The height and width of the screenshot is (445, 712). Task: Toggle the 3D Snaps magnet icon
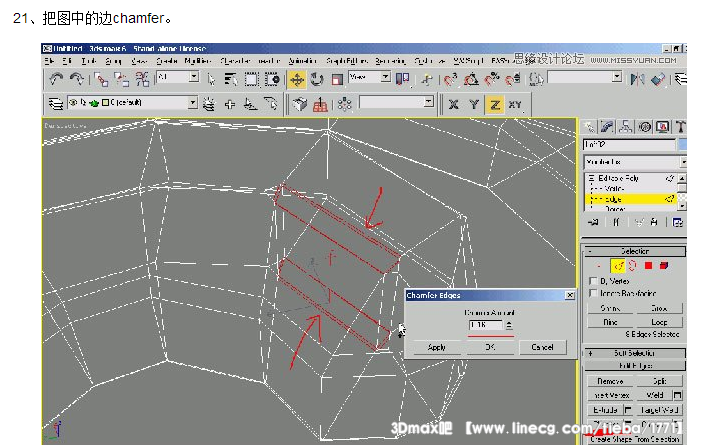450,79
